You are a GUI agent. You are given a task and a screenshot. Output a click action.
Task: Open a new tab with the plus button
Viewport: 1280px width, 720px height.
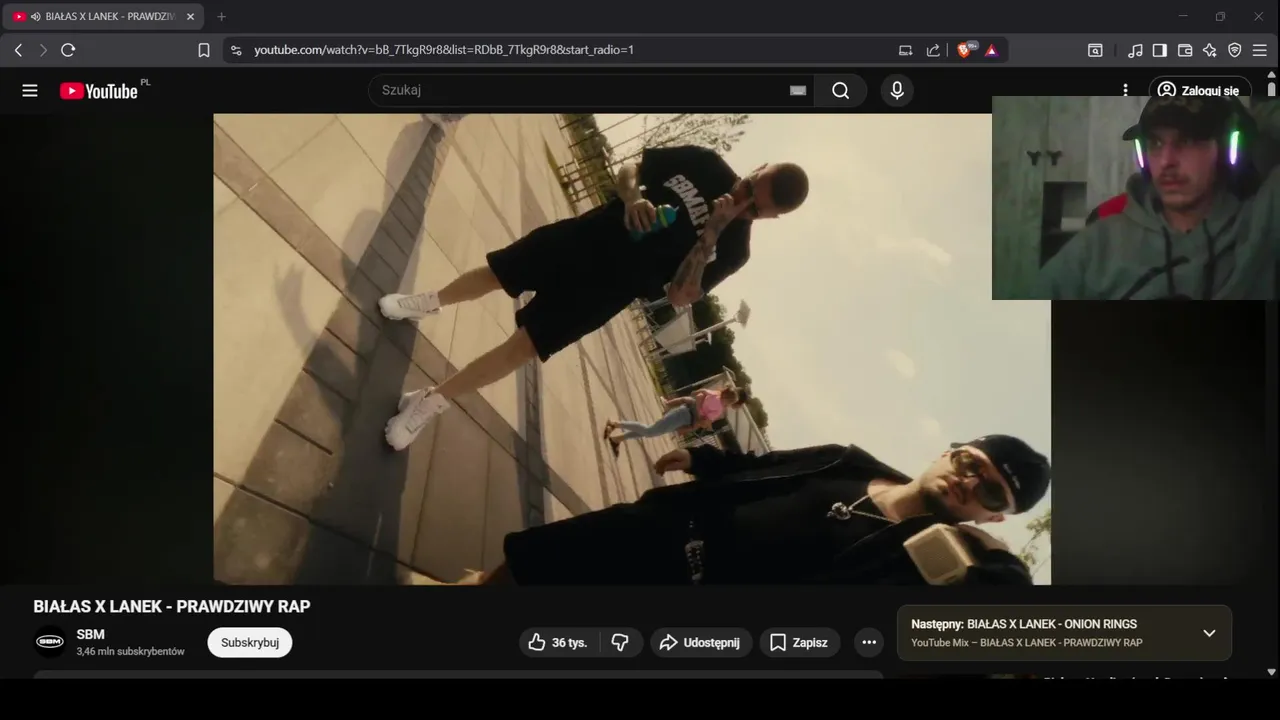(221, 17)
